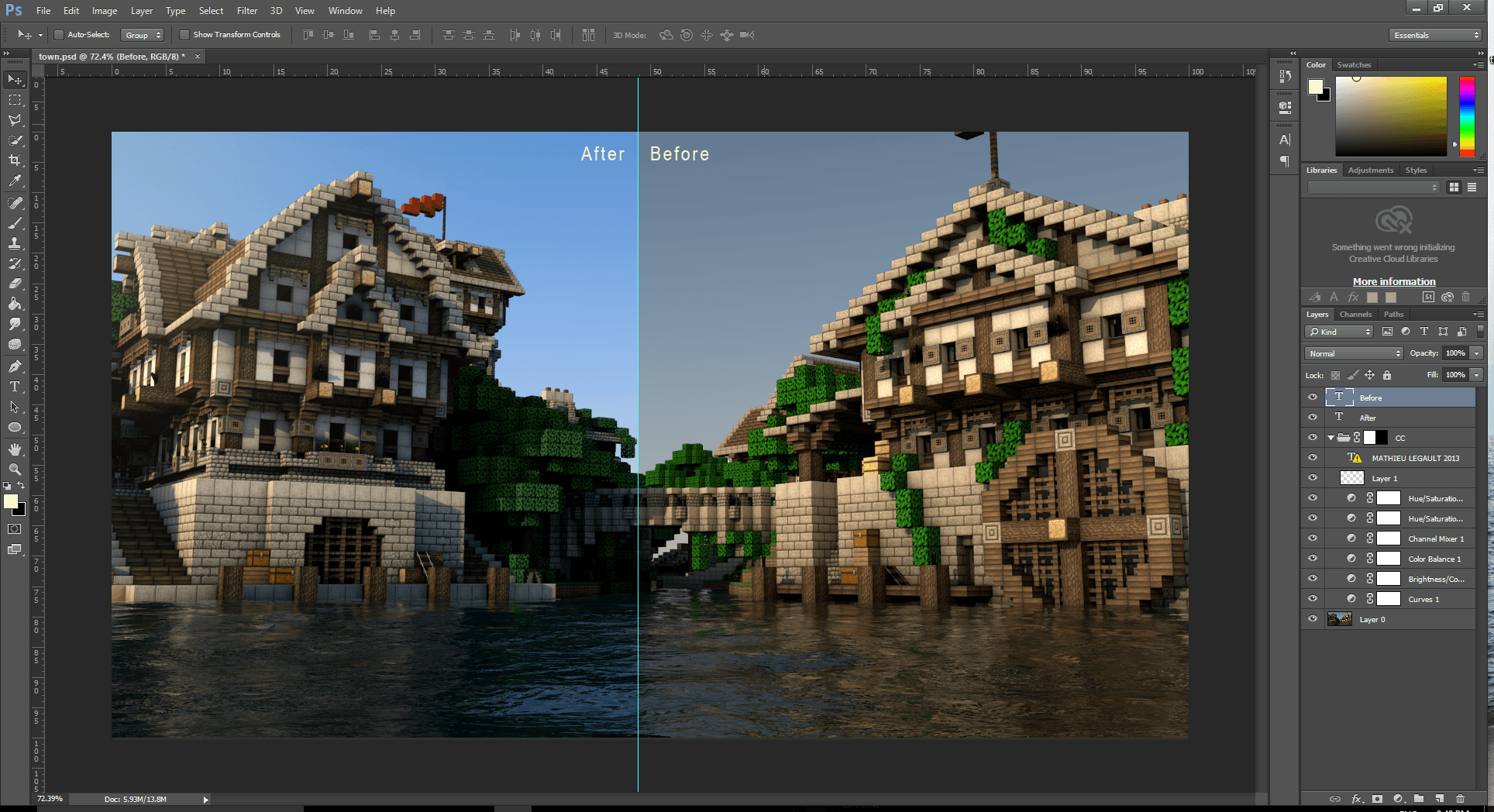Screen dimensions: 1494x812
Task: Select the Paint Bucket tool
Action: pos(15,304)
